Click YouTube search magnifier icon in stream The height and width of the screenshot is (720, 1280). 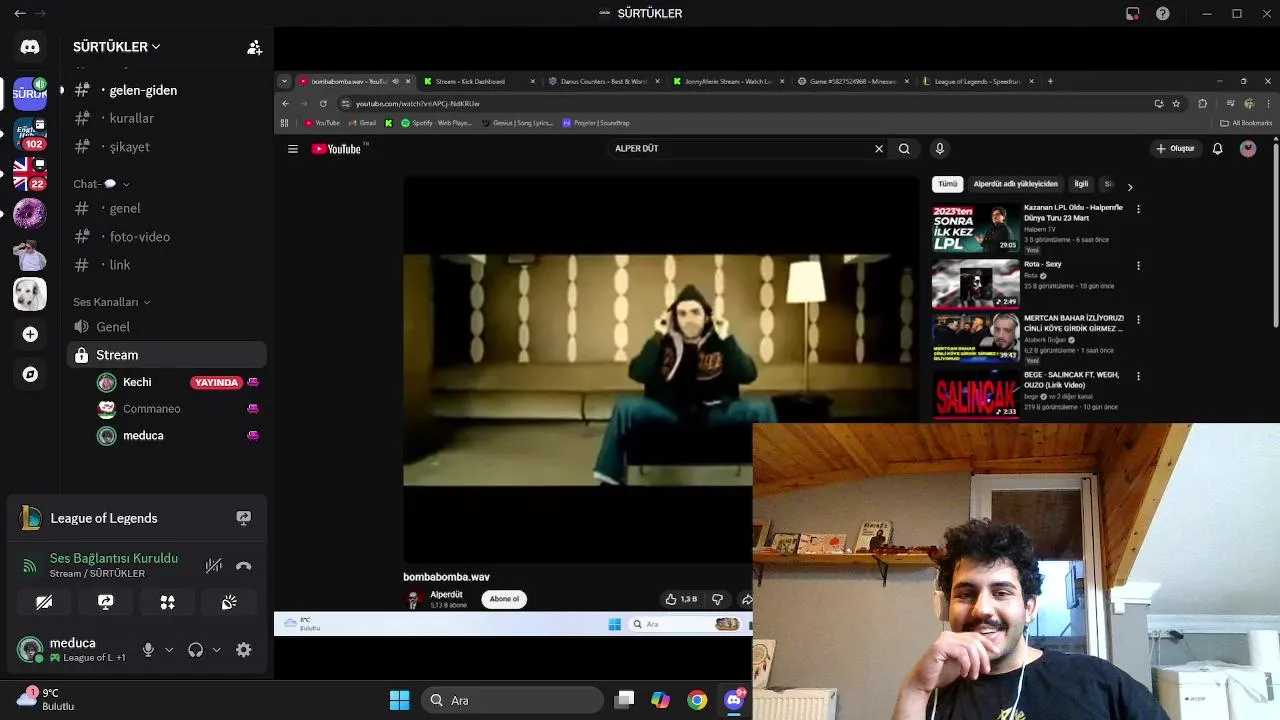[x=904, y=149]
